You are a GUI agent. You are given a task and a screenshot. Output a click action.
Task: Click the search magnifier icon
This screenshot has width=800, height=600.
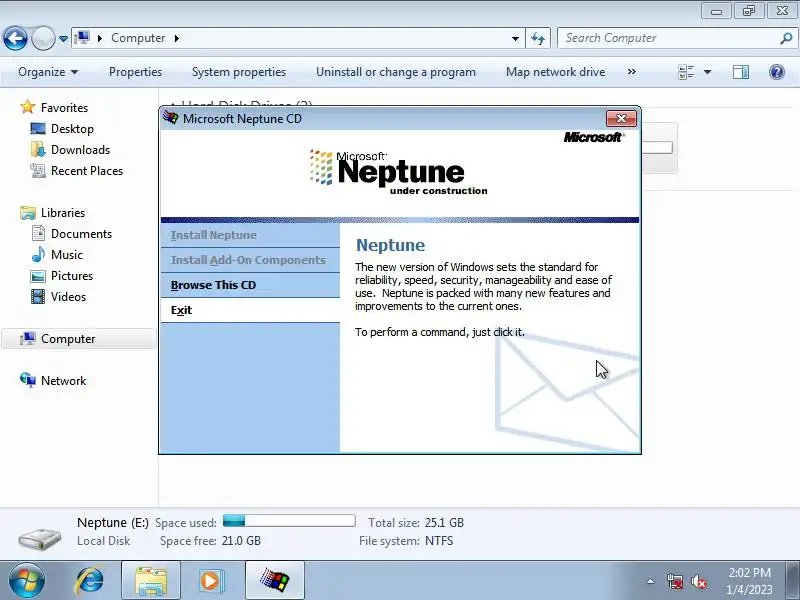click(786, 38)
